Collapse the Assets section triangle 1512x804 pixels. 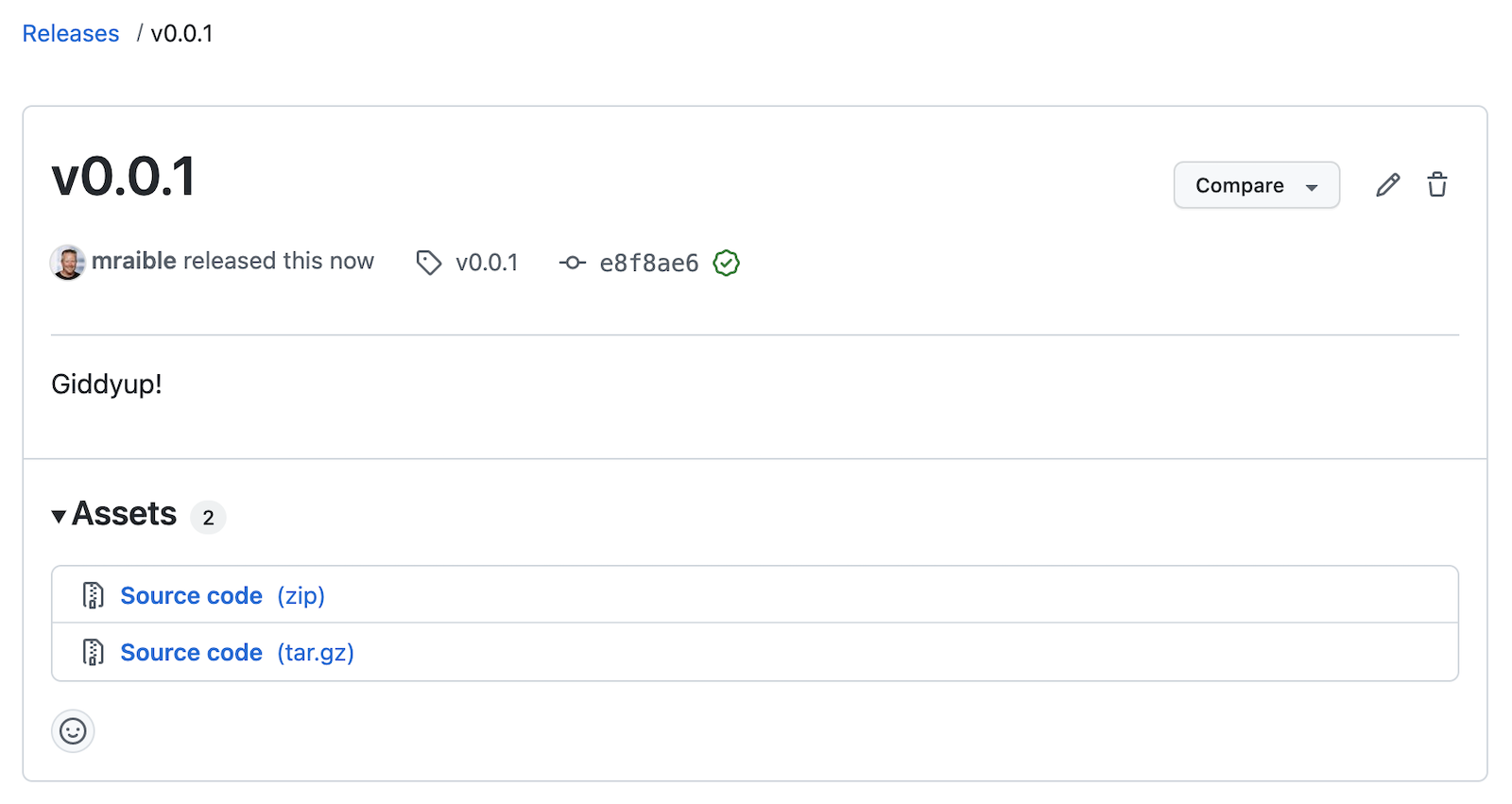[59, 516]
